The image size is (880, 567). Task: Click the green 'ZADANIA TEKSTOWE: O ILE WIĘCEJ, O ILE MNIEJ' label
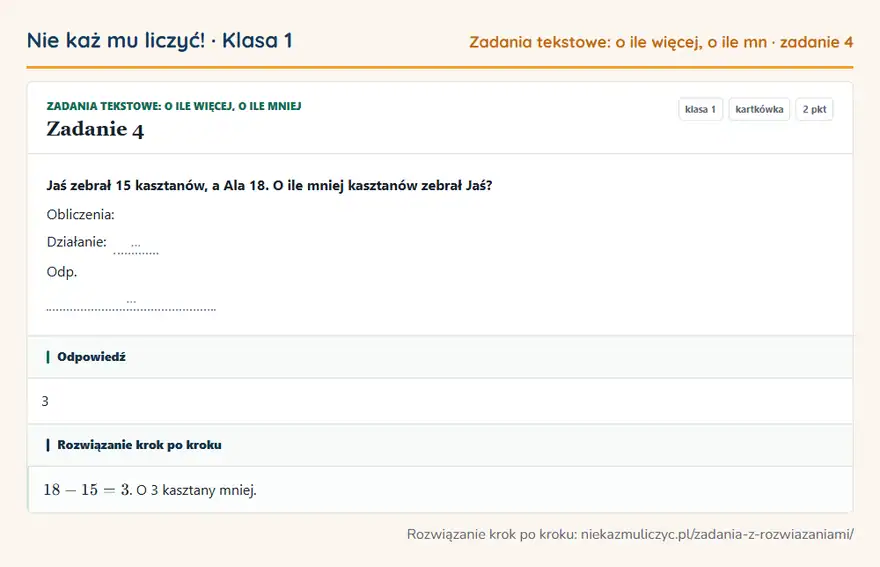coord(174,106)
